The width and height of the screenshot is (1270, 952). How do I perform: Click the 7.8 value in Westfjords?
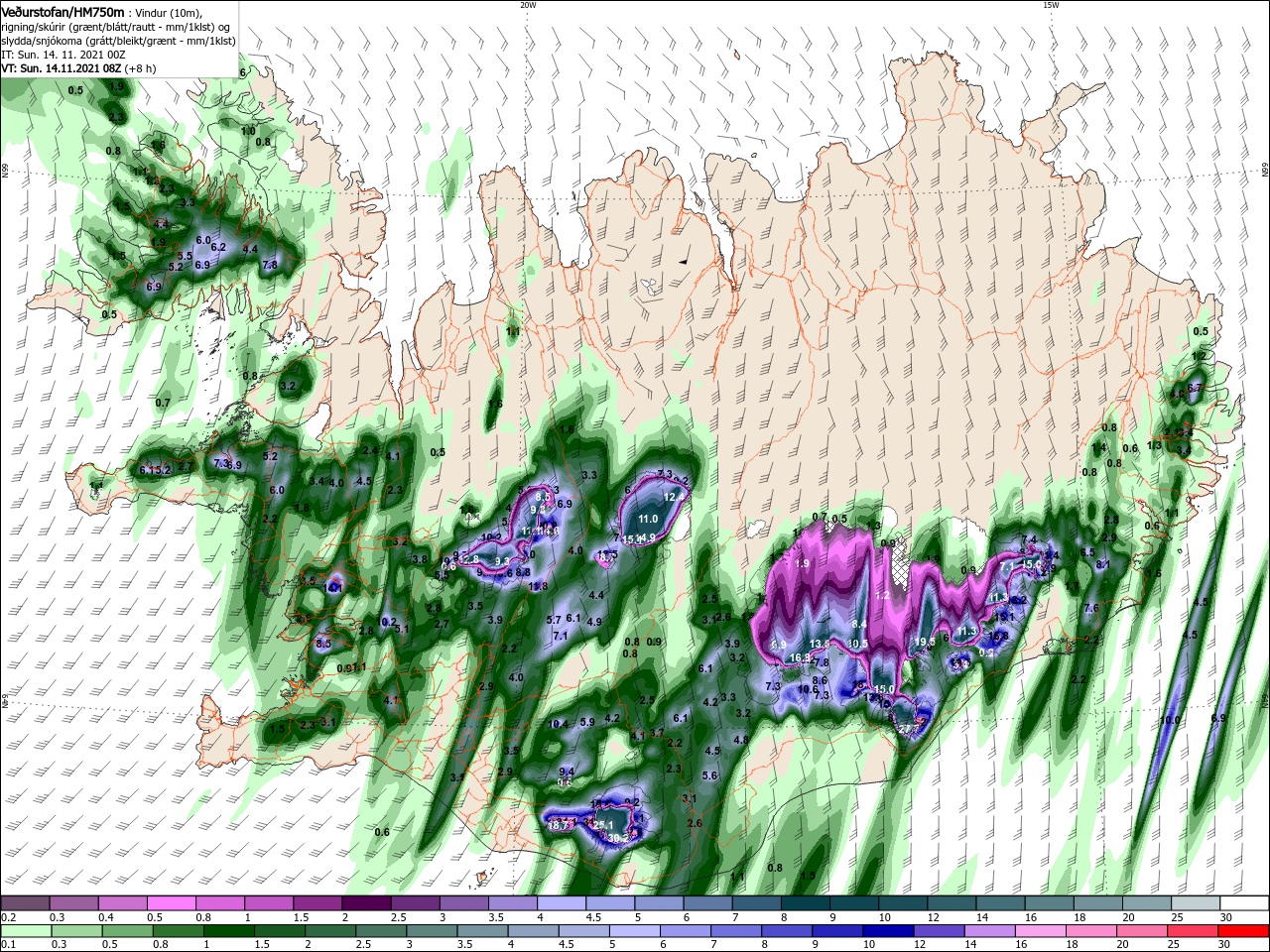click(269, 265)
